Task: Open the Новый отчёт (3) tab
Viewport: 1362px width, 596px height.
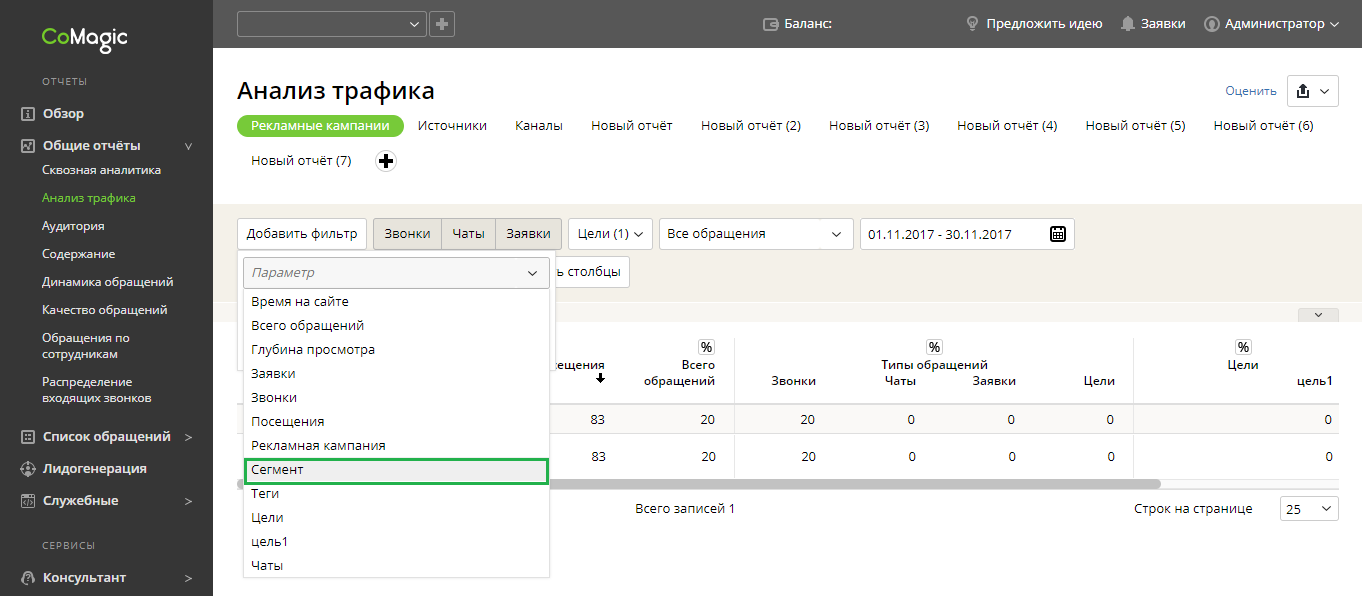Action: (879, 126)
